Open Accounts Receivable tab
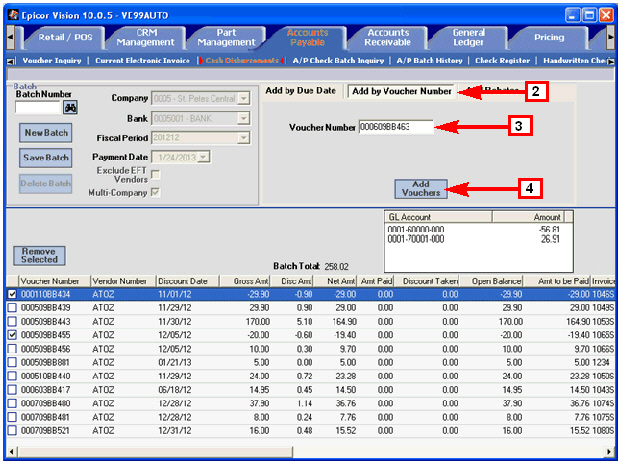The image size is (621, 466). coord(388,38)
